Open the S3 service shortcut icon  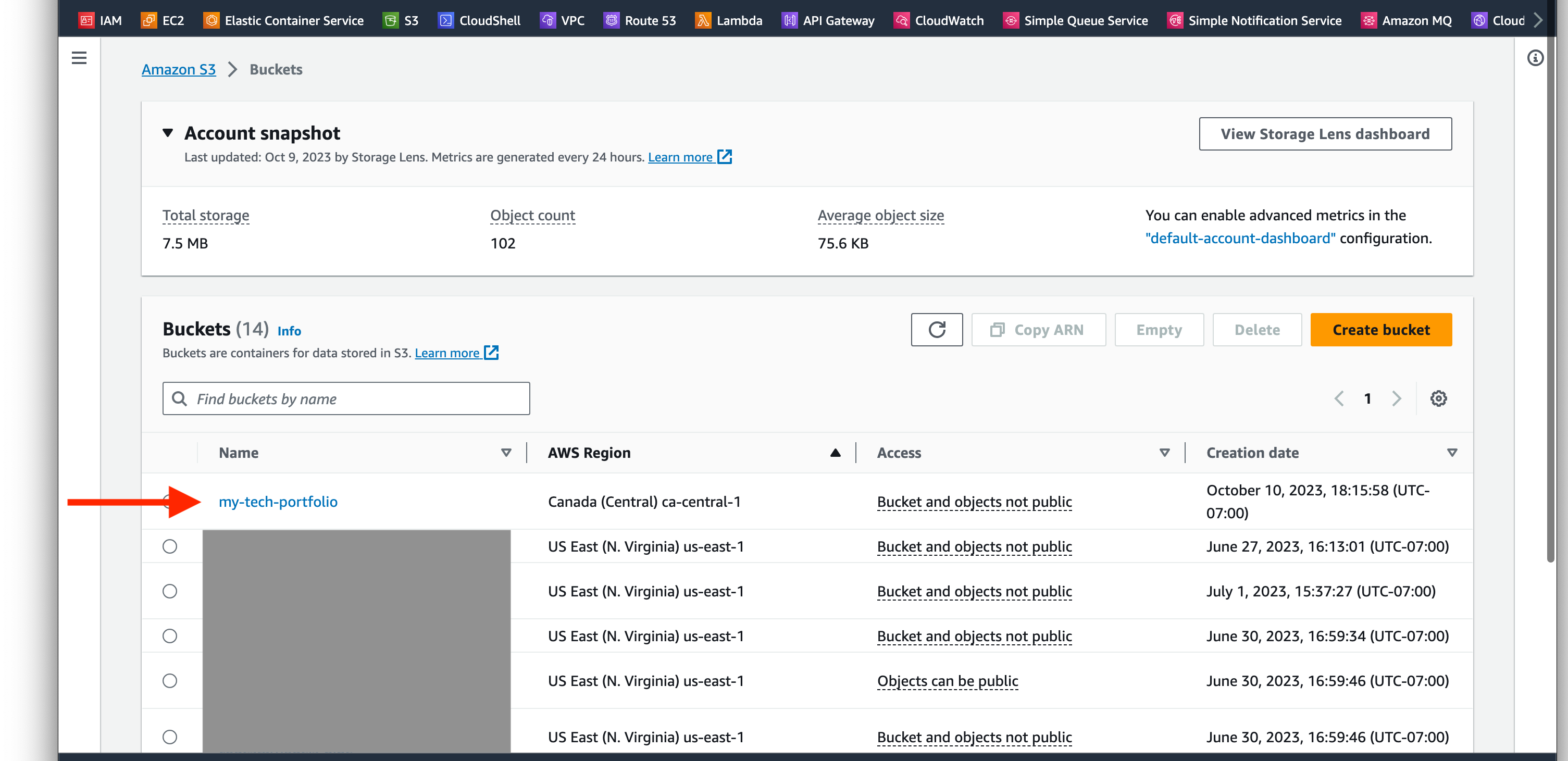(x=390, y=20)
